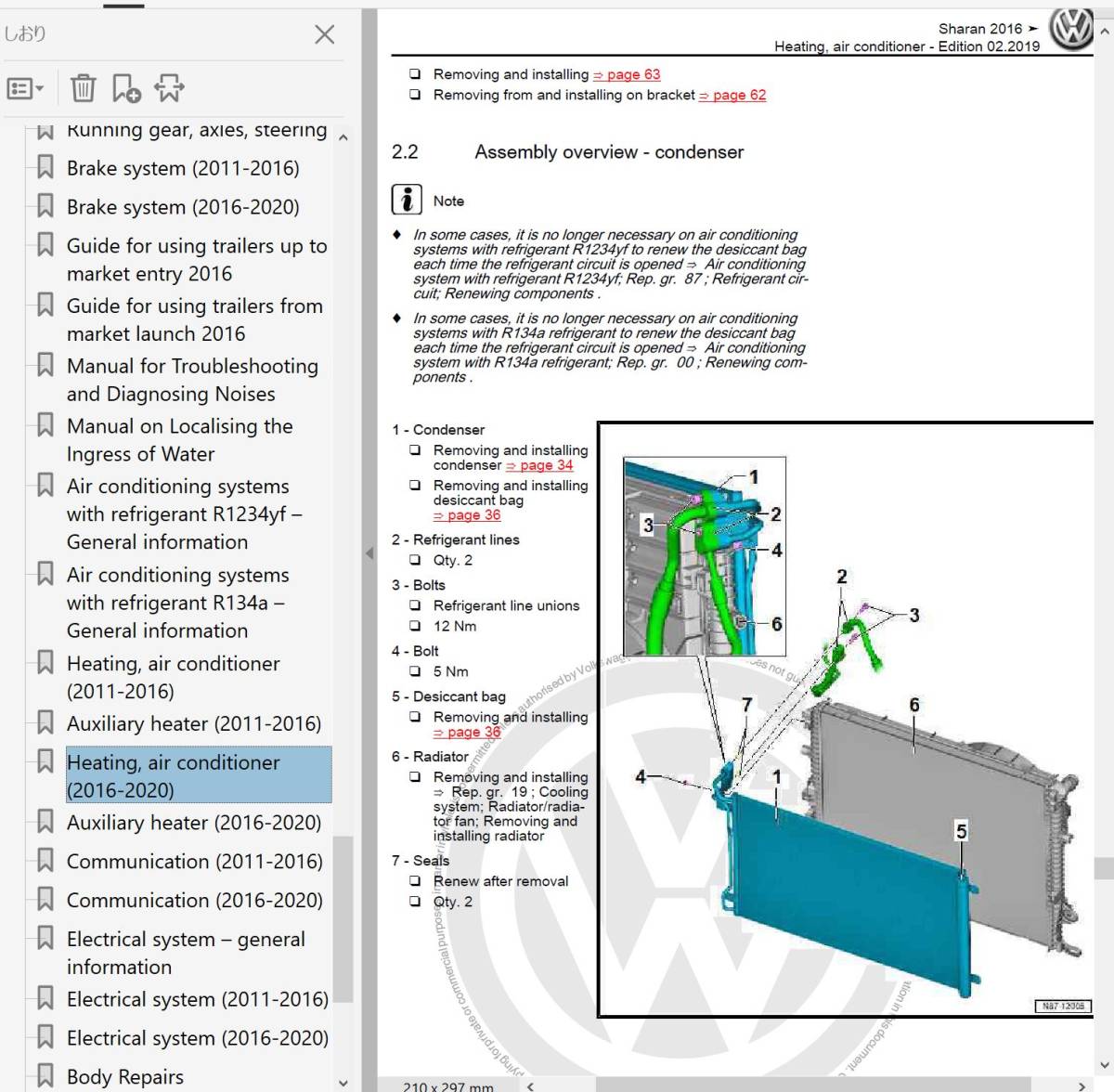The width and height of the screenshot is (1114, 1092).
Task: Click the '210 x 297 mm' page size
Action: [448, 1085]
